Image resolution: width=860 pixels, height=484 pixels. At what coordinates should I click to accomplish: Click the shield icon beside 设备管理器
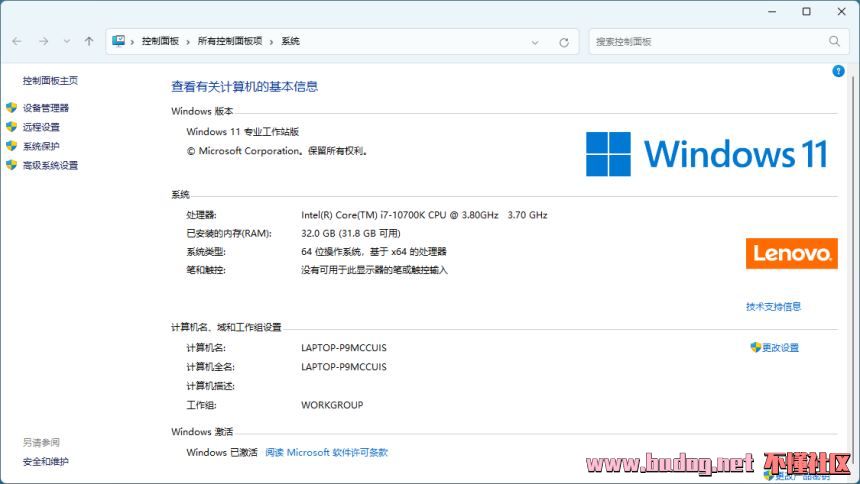(12, 108)
